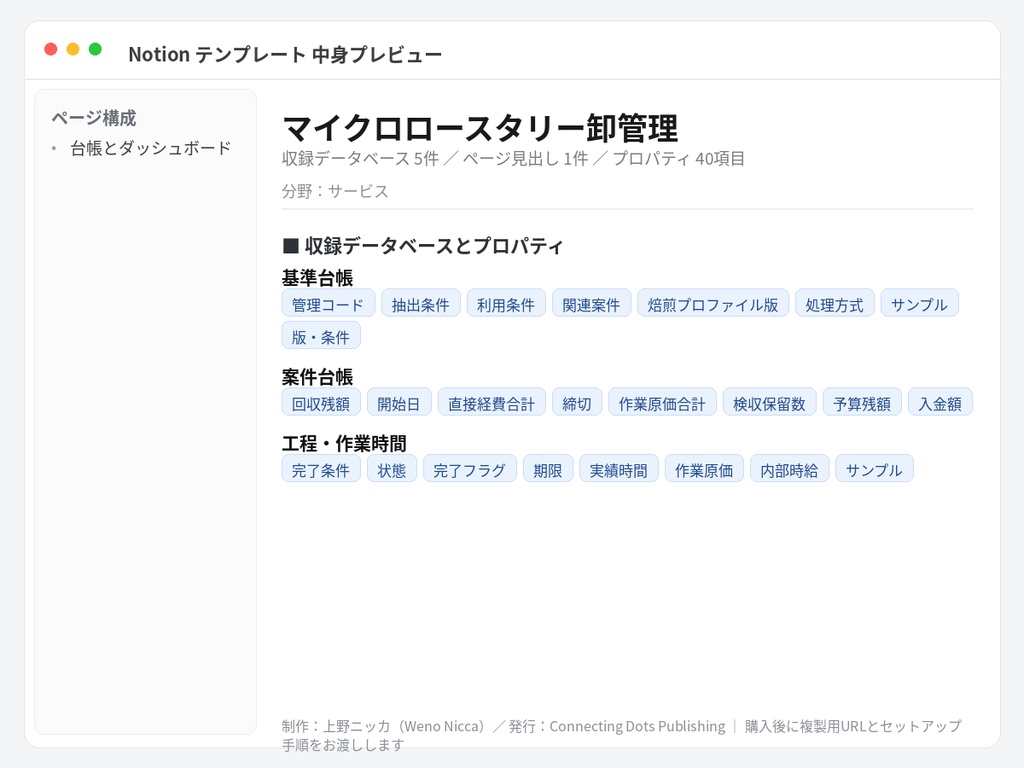The image size is (1024, 768).
Task: Select the 回収残額 property tag
Action: (321, 402)
